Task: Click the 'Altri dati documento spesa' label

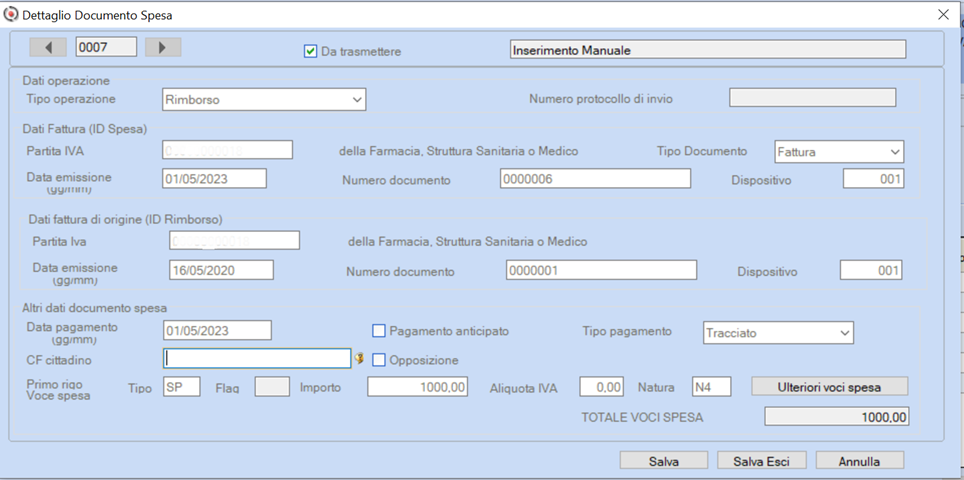Action: tap(95, 309)
